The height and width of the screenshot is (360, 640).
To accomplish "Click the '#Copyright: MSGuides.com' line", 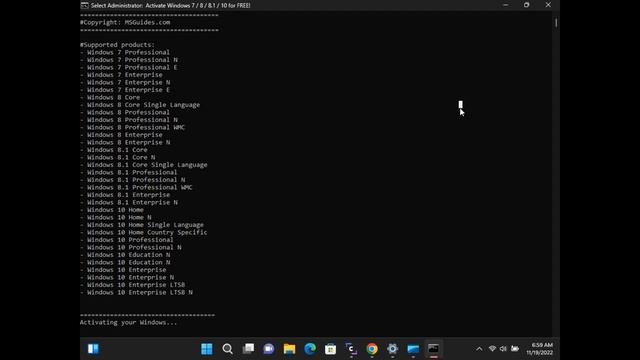I will pyautogui.click(x=125, y=22).
